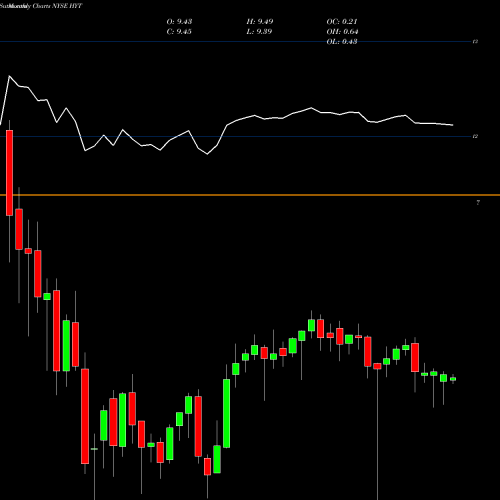Click the OL: 0.48 statistic

coord(342,42)
